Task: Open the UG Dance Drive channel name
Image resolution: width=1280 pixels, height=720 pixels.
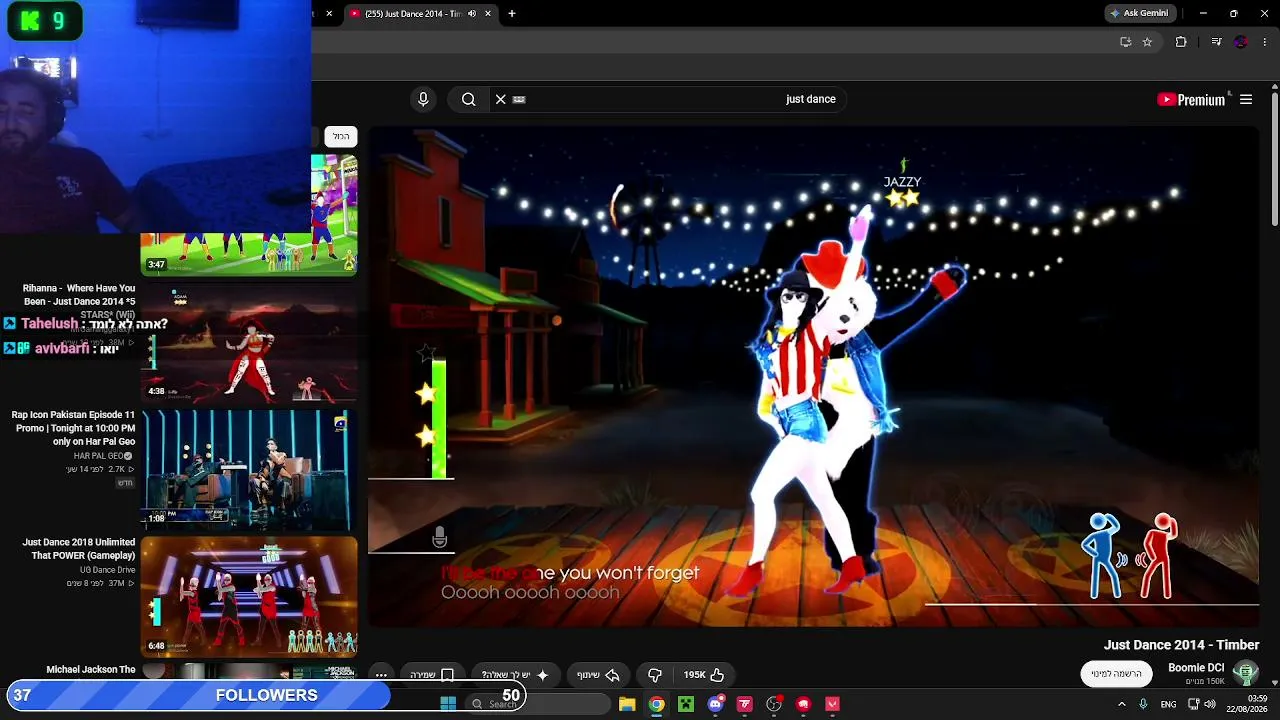Action: point(107,570)
